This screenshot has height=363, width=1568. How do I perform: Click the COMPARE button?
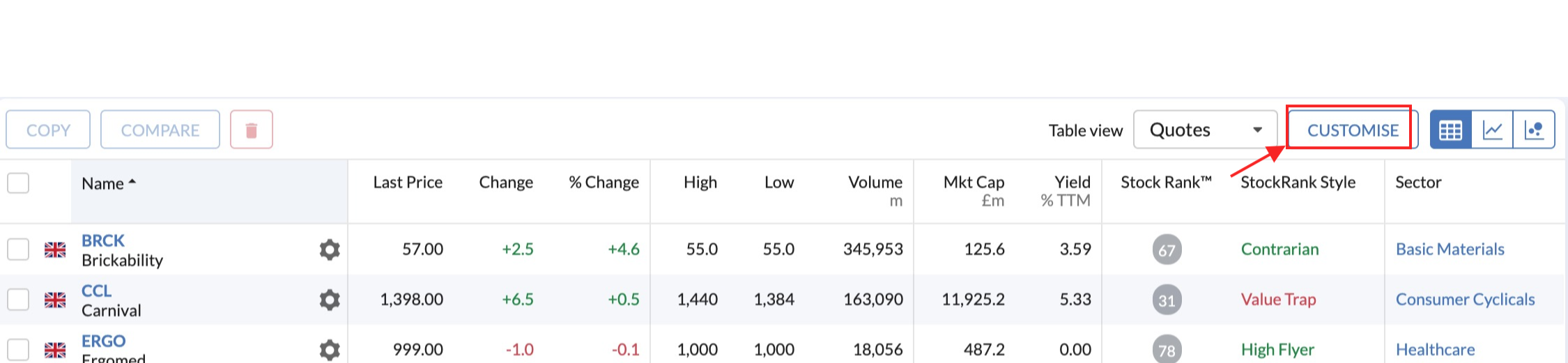[x=160, y=130]
